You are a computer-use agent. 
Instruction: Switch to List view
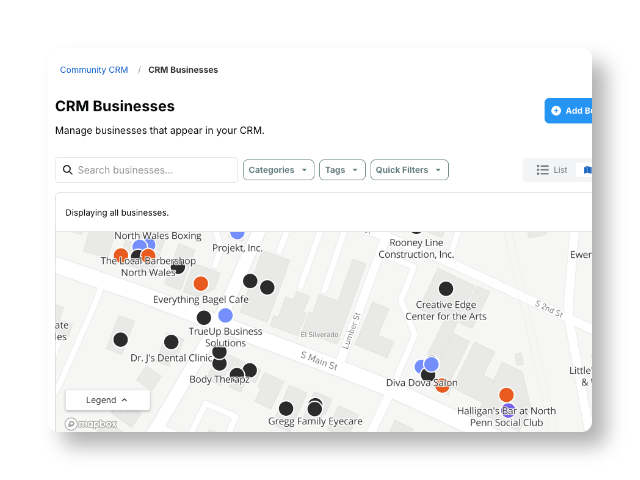click(551, 170)
